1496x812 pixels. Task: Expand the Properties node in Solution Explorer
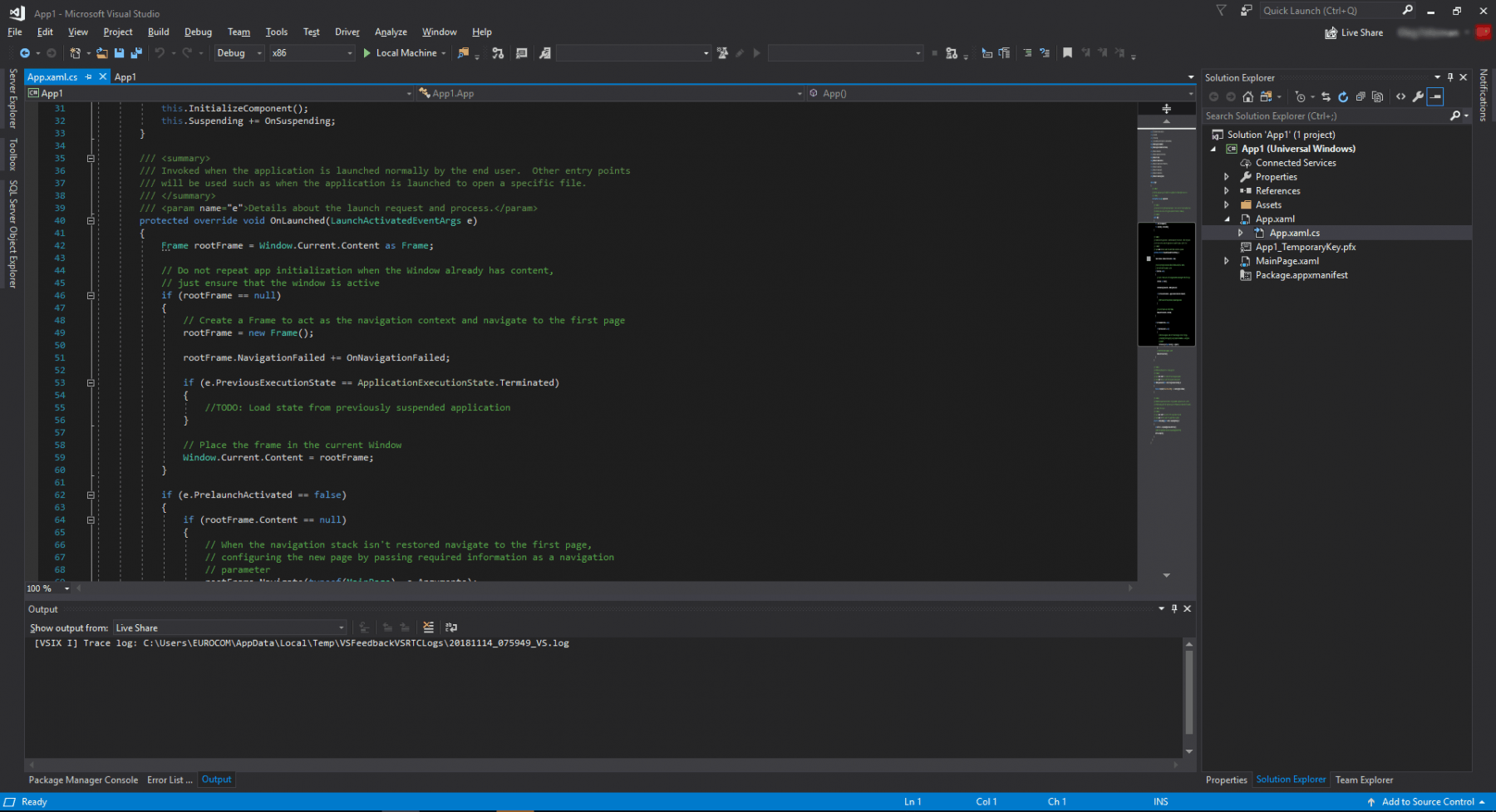pos(1227,176)
